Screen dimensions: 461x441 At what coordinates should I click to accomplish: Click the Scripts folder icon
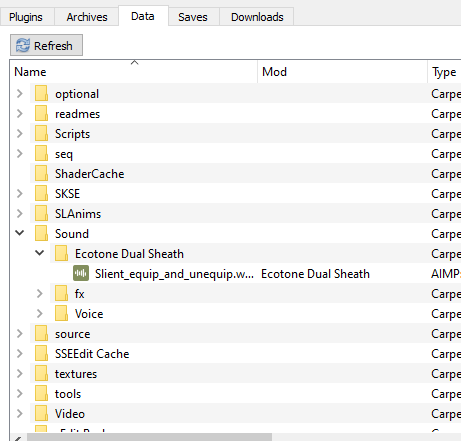41,133
